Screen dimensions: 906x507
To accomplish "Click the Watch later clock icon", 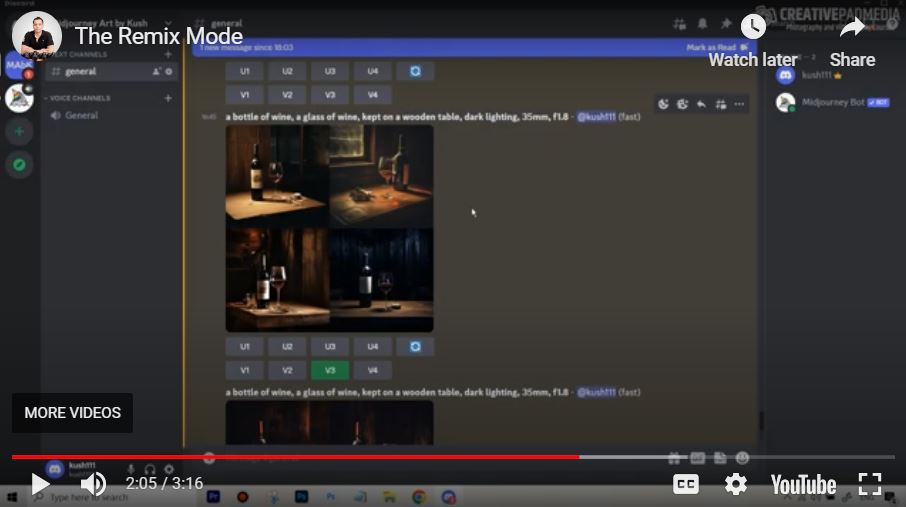I will pos(753,27).
